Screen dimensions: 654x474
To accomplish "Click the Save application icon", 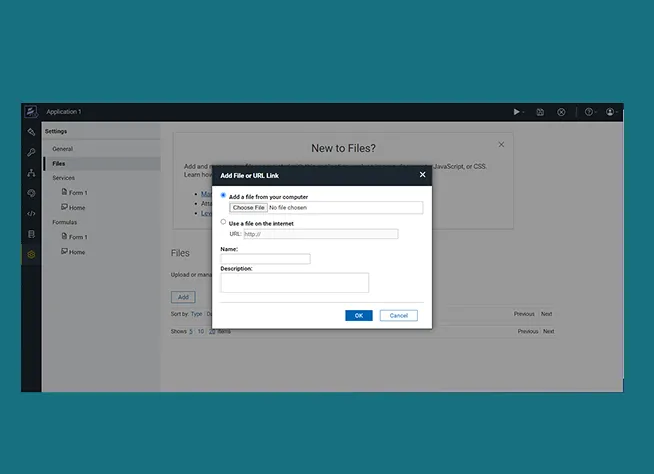I will (x=540, y=112).
